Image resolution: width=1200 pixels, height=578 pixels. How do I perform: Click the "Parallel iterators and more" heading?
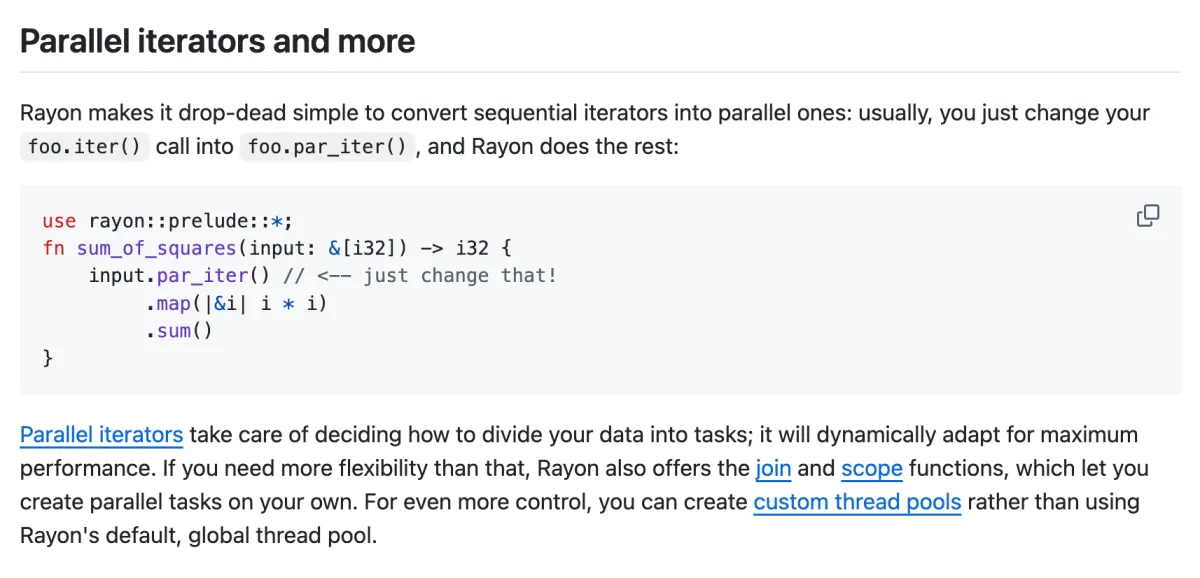click(x=217, y=42)
